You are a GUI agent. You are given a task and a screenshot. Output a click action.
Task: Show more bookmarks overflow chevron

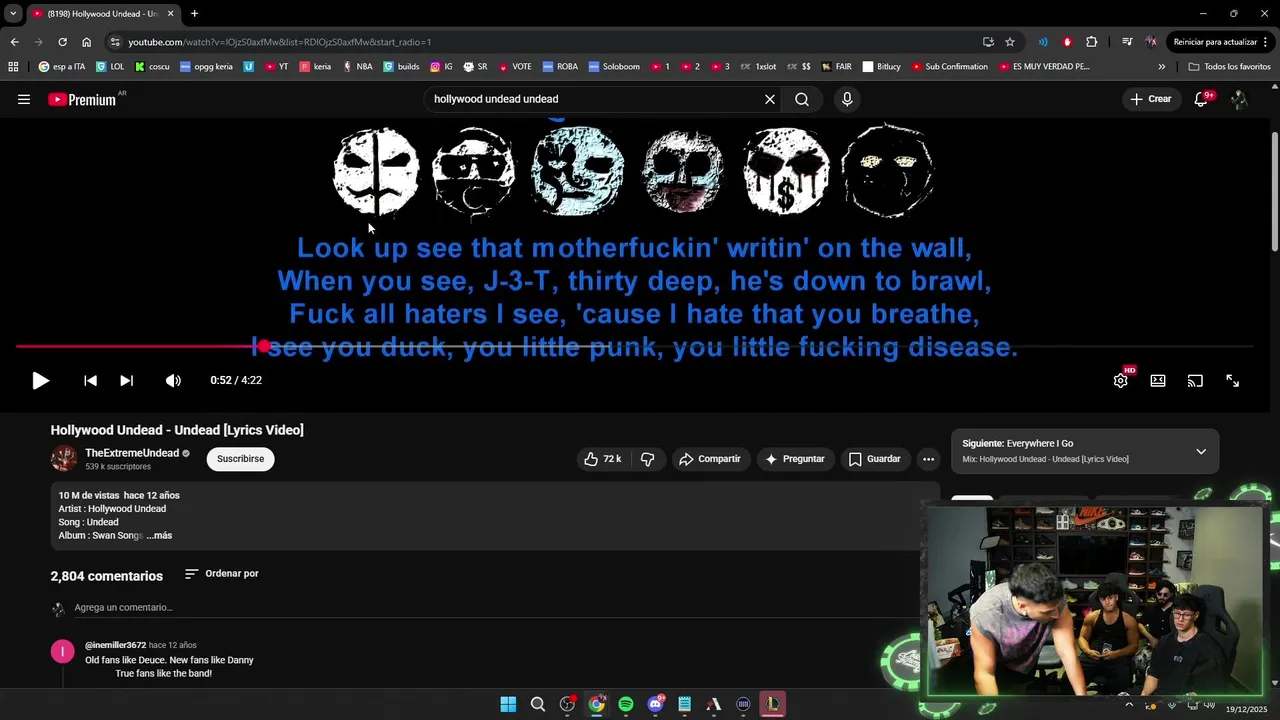point(1162,67)
